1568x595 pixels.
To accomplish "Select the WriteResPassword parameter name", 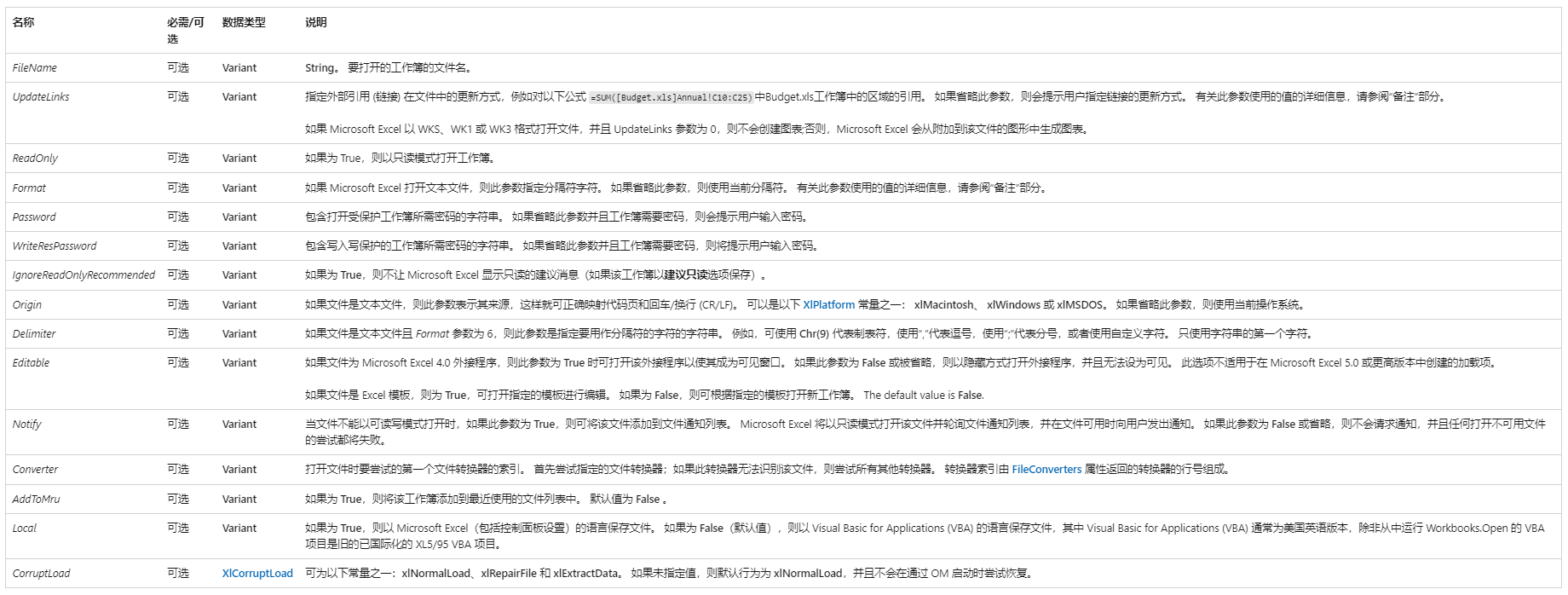I will coord(55,246).
